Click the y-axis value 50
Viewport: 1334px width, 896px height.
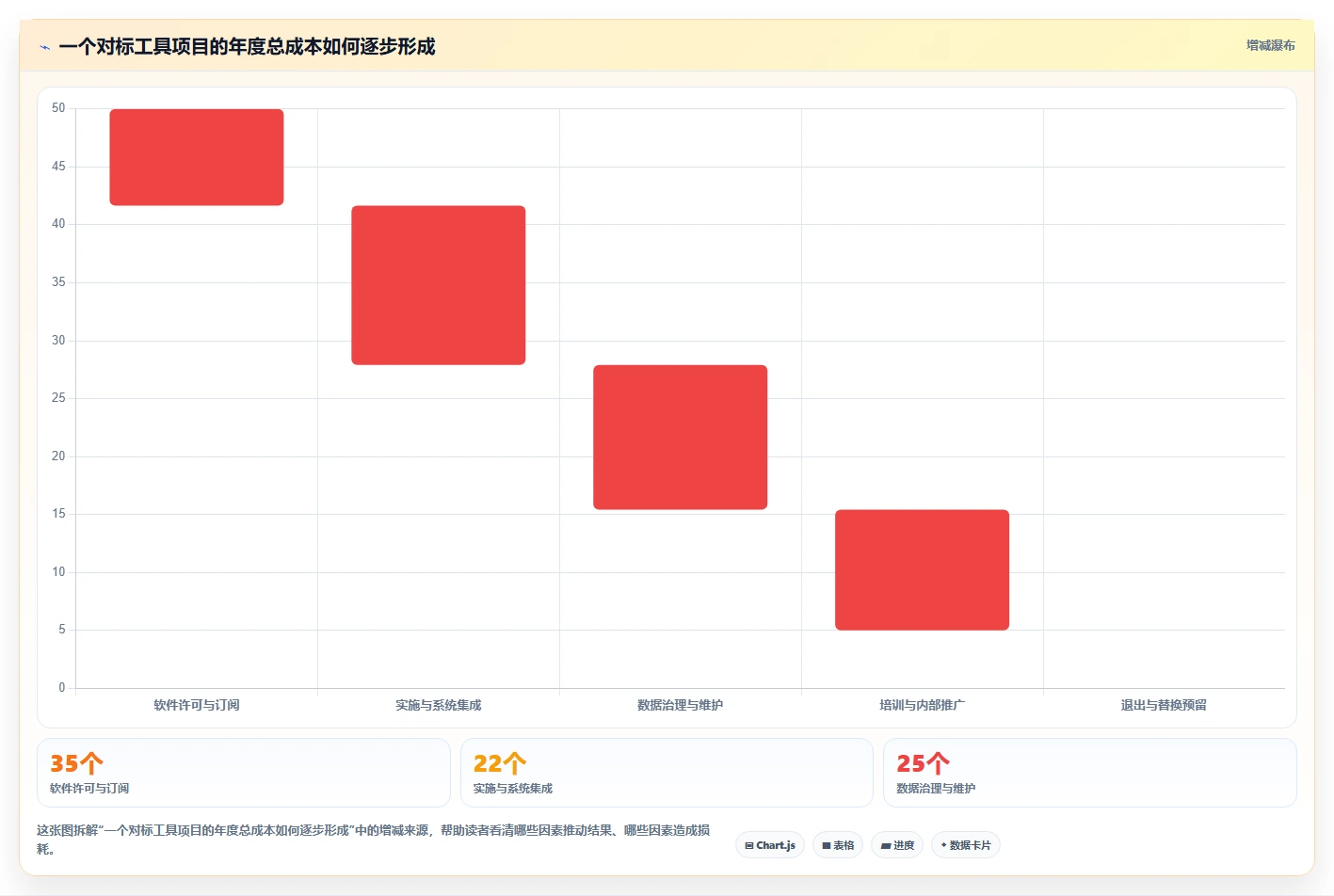58,108
